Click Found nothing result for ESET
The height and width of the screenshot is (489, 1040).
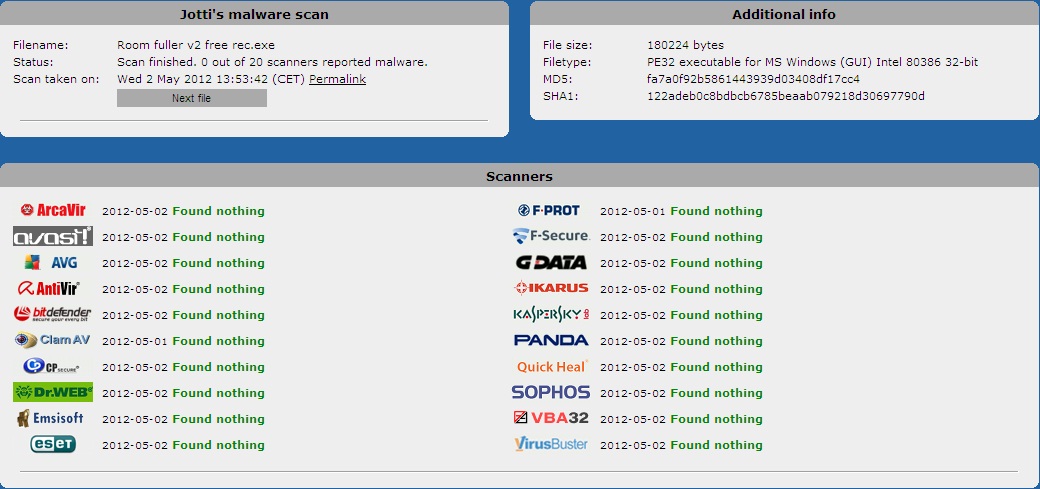tap(218, 445)
